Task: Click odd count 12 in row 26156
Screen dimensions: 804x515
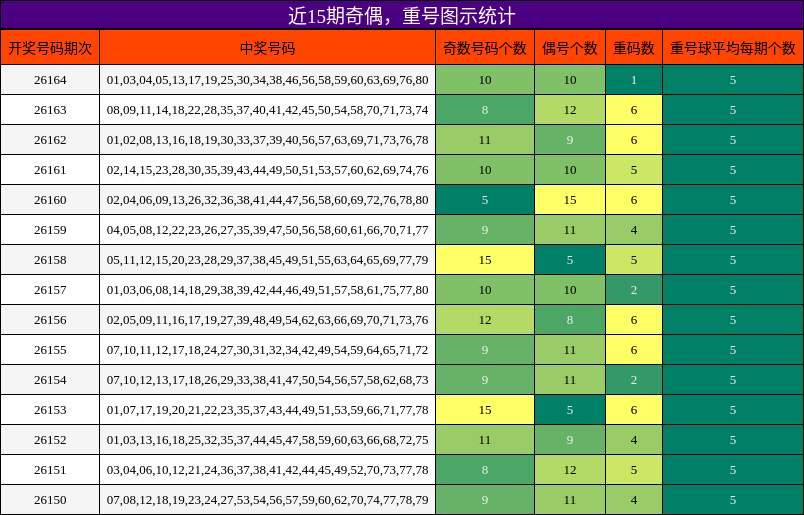Action: coord(485,320)
